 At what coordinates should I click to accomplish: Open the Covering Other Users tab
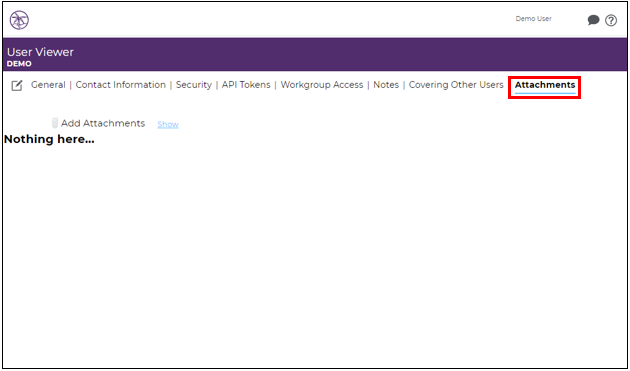click(456, 85)
